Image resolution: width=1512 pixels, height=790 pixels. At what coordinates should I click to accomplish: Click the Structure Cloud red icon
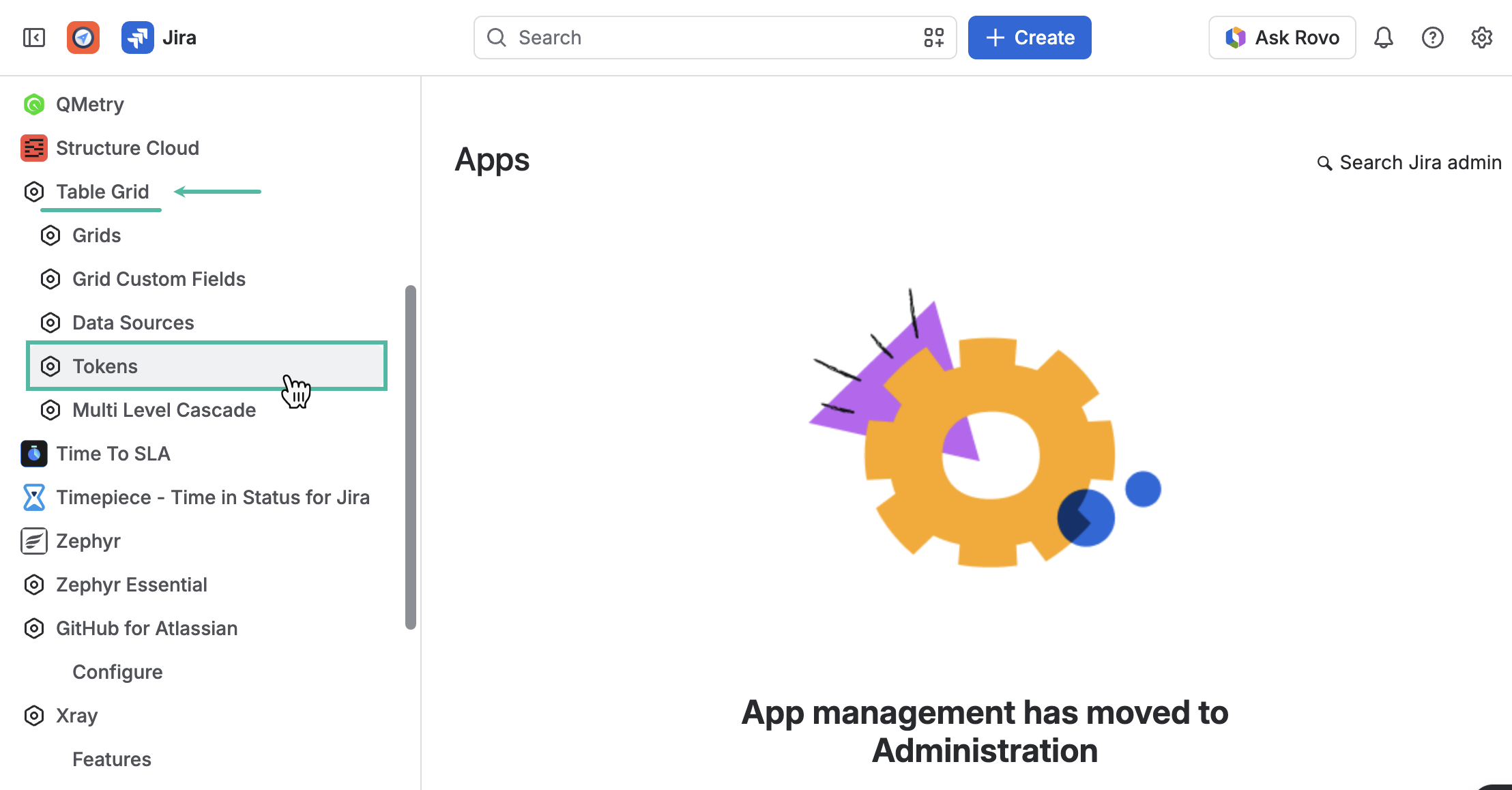point(34,148)
